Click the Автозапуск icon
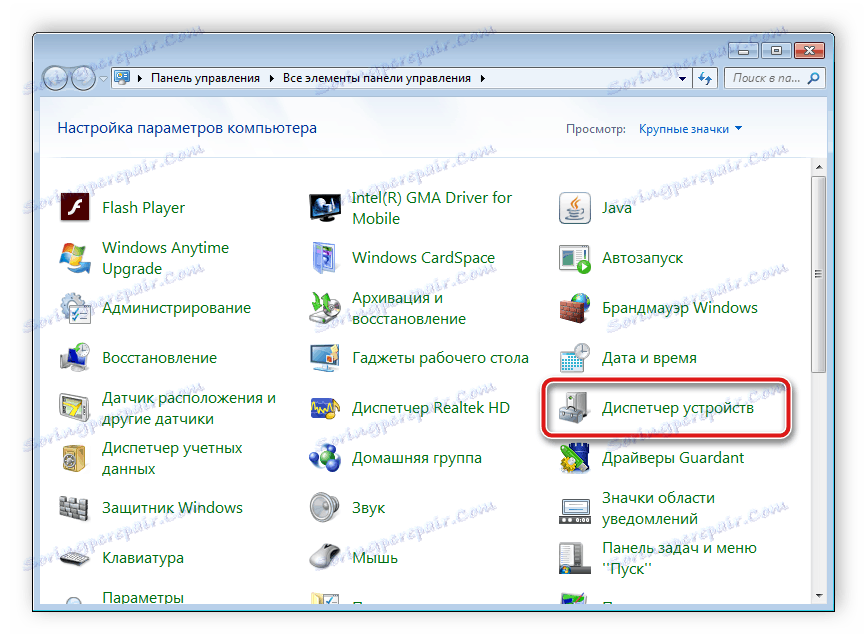This screenshot has width=867, height=644. [575, 258]
